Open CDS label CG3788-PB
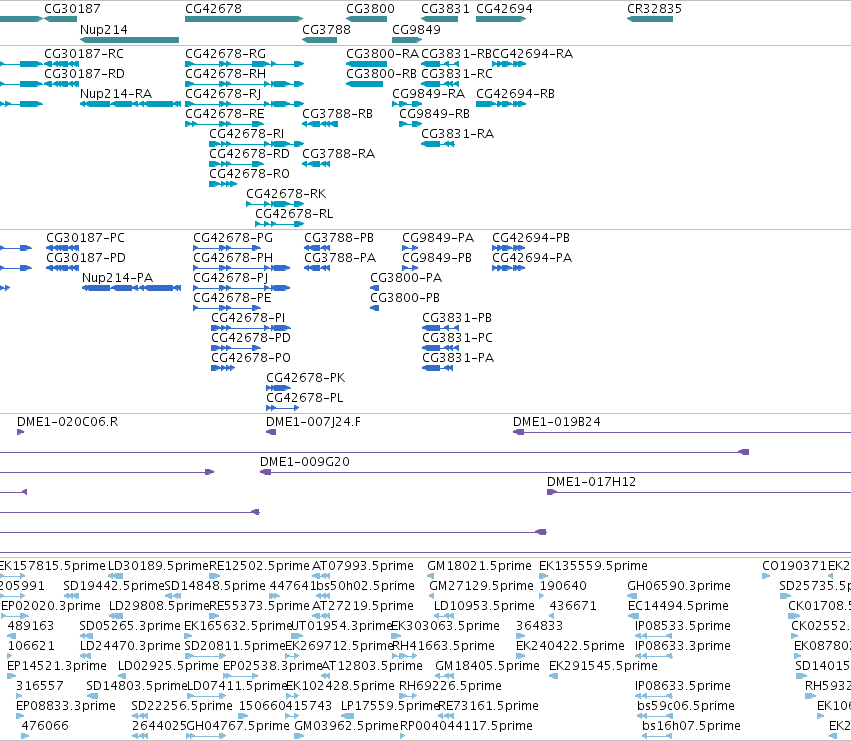 339,238
